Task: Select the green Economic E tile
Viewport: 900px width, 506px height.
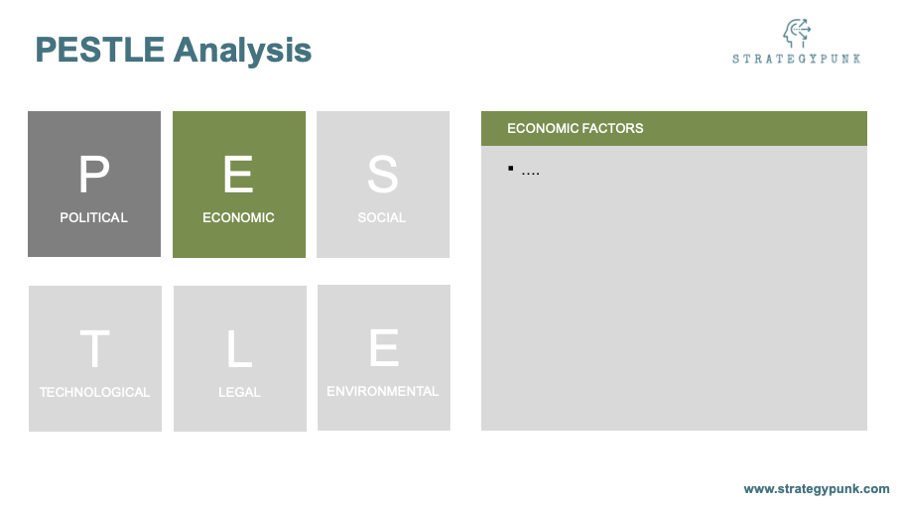Action: point(239,184)
